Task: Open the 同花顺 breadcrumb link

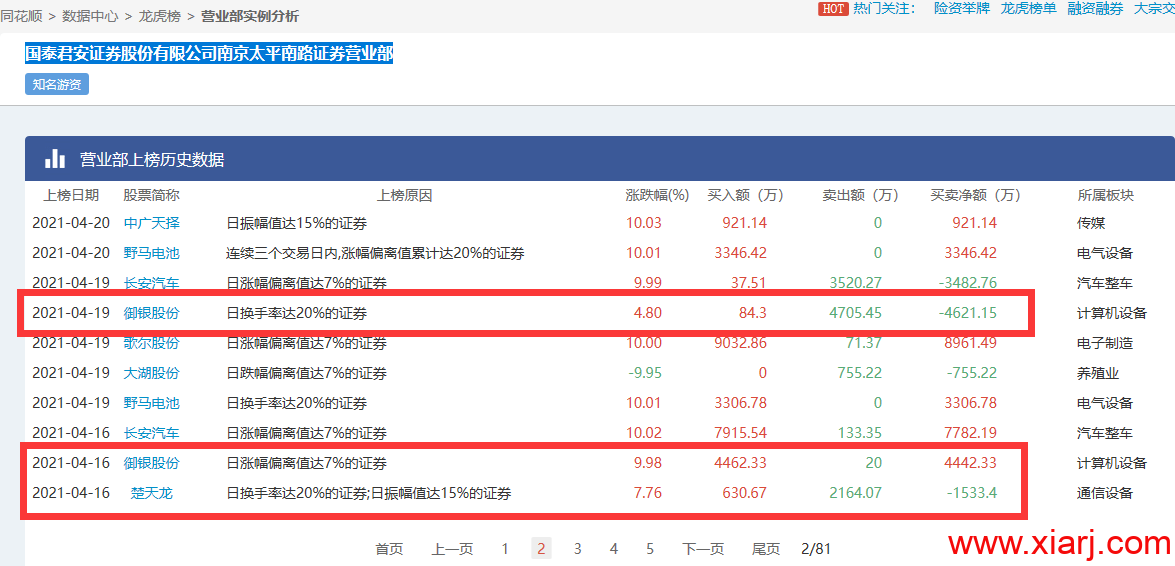Action: point(19,15)
